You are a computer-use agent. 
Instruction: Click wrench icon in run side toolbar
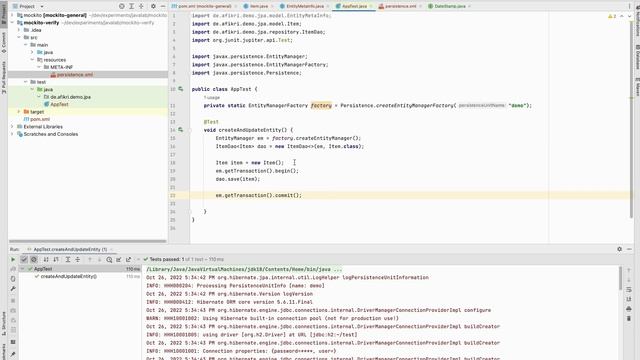tap(13, 289)
